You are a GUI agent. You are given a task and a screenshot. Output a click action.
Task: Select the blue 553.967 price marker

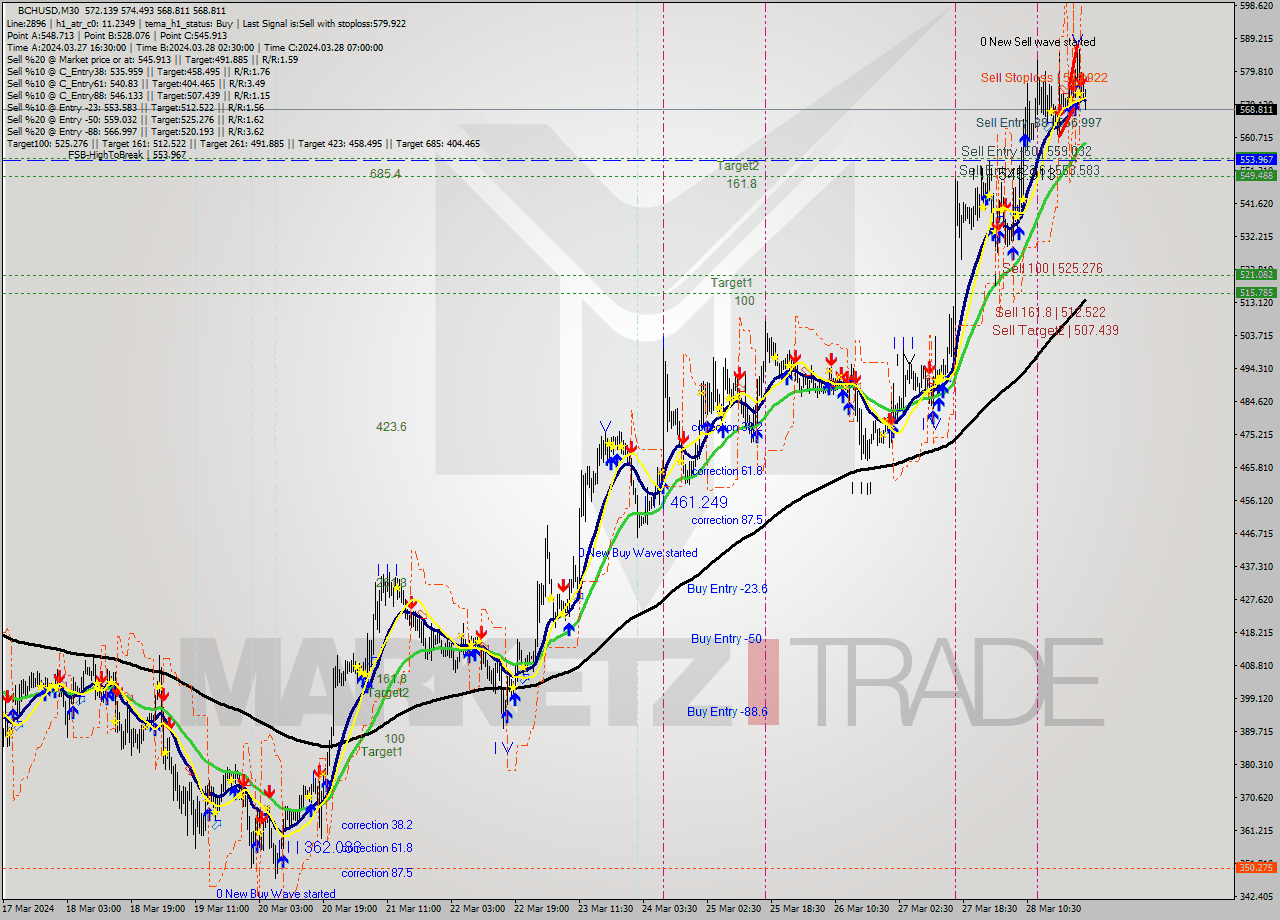tap(1257, 159)
